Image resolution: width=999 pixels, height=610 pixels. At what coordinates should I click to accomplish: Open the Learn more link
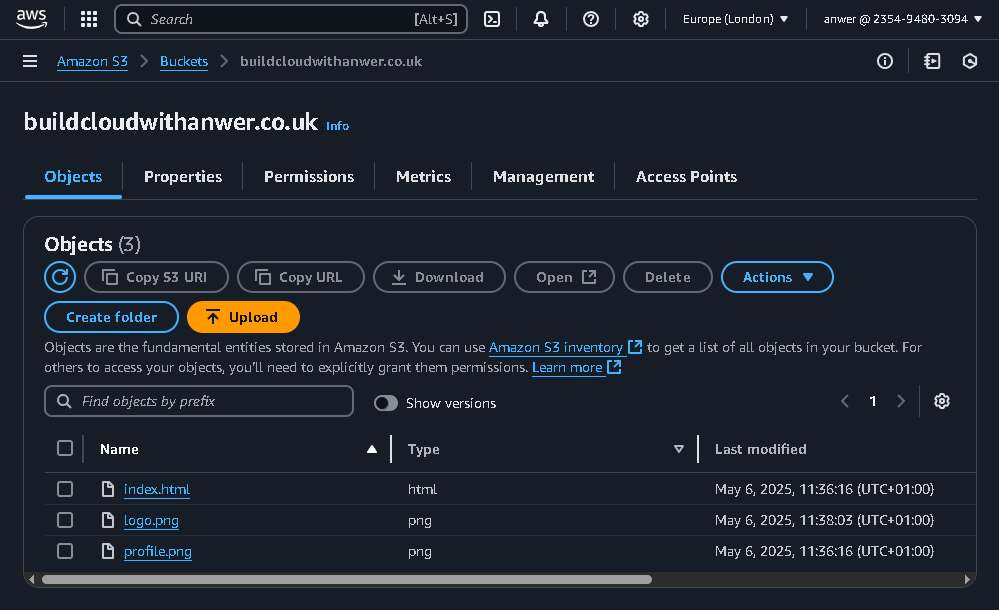pos(567,367)
